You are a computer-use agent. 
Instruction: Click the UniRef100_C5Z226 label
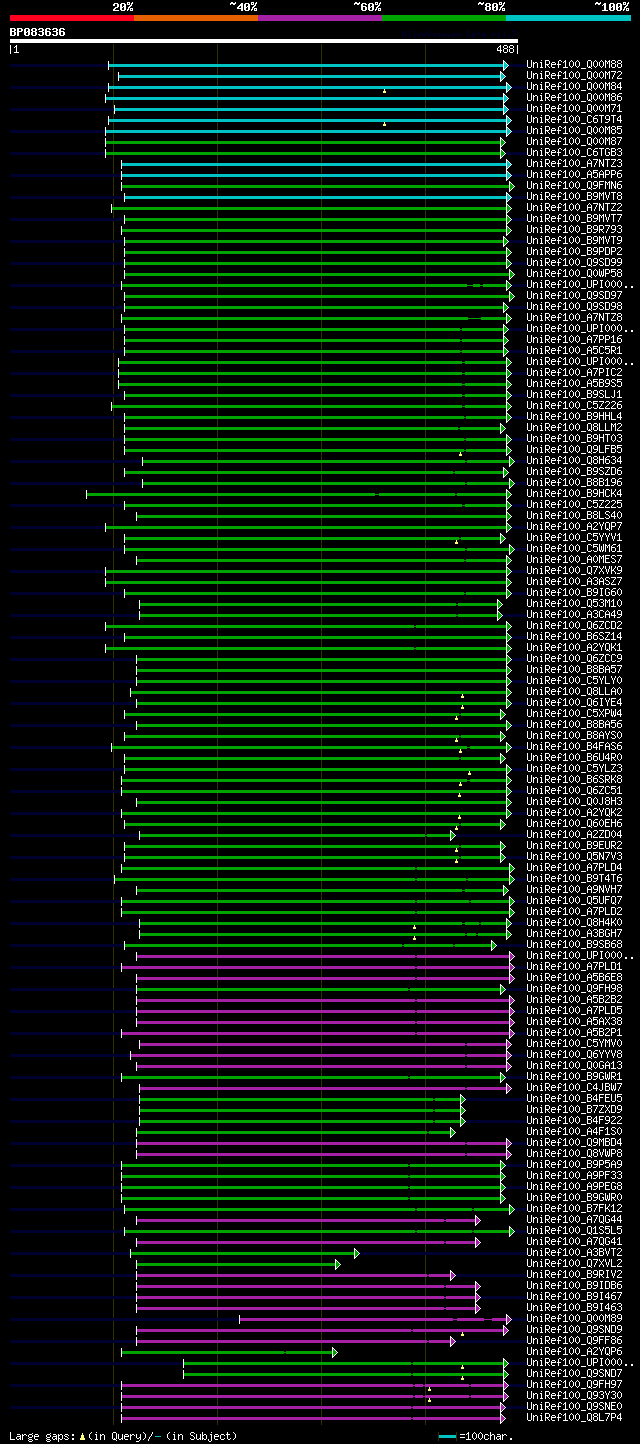pyautogui.click(x=574, y=405)
